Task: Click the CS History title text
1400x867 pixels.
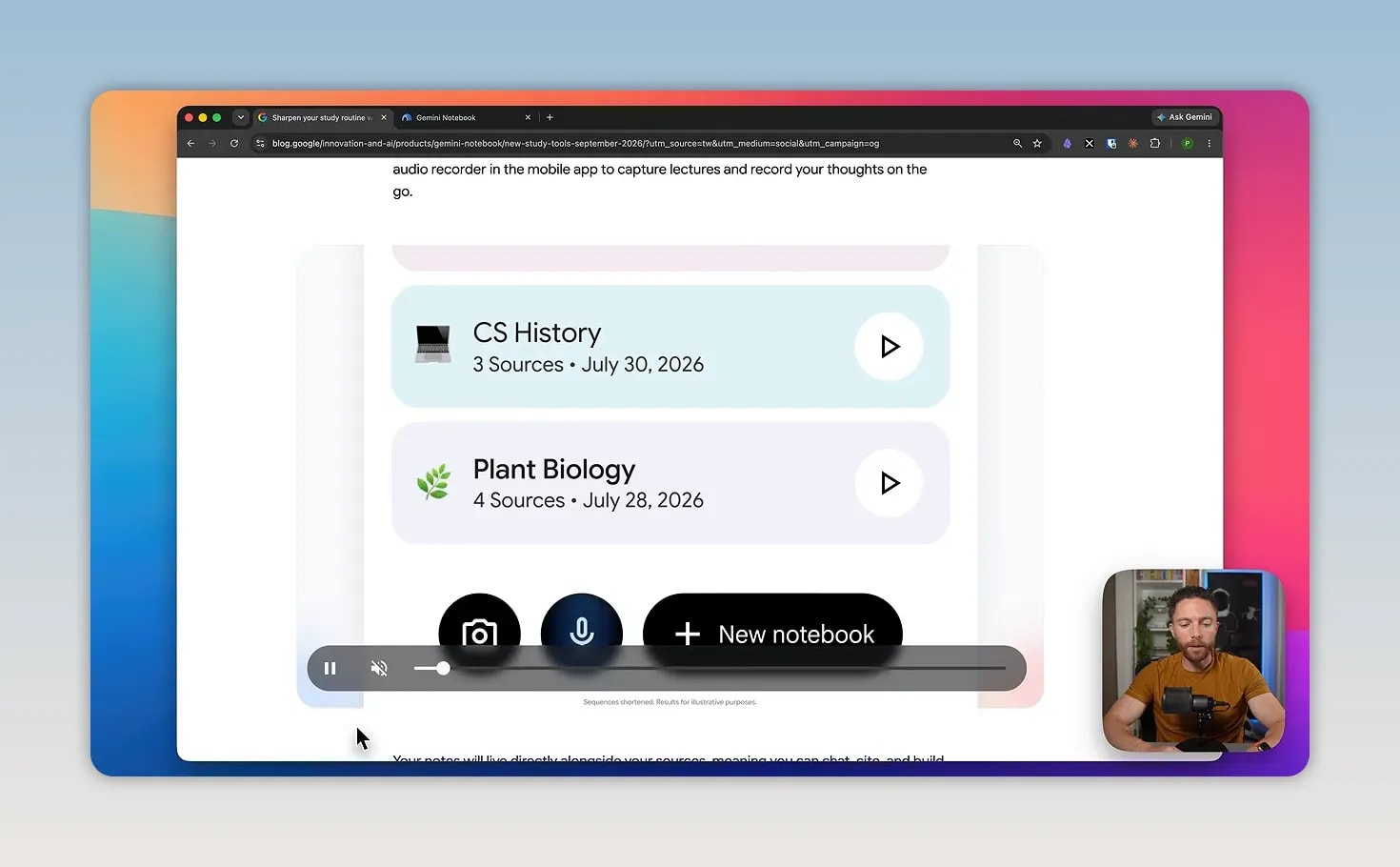Action: (537, 333)
